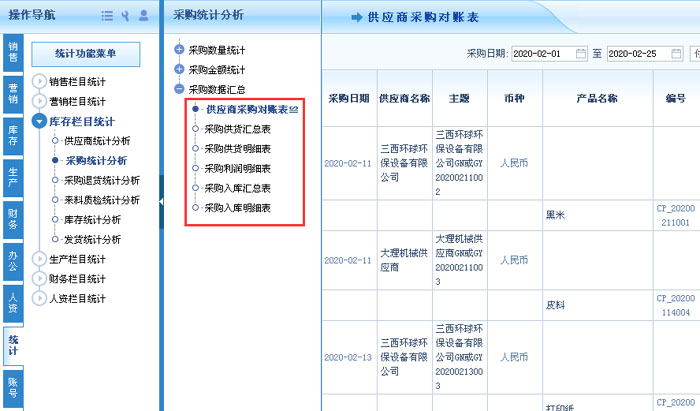Image resolution: width=700 pixels, height=411 pixels.
Task: Collapse 库存栏目统计 section
Action: (x=40, y=121)
